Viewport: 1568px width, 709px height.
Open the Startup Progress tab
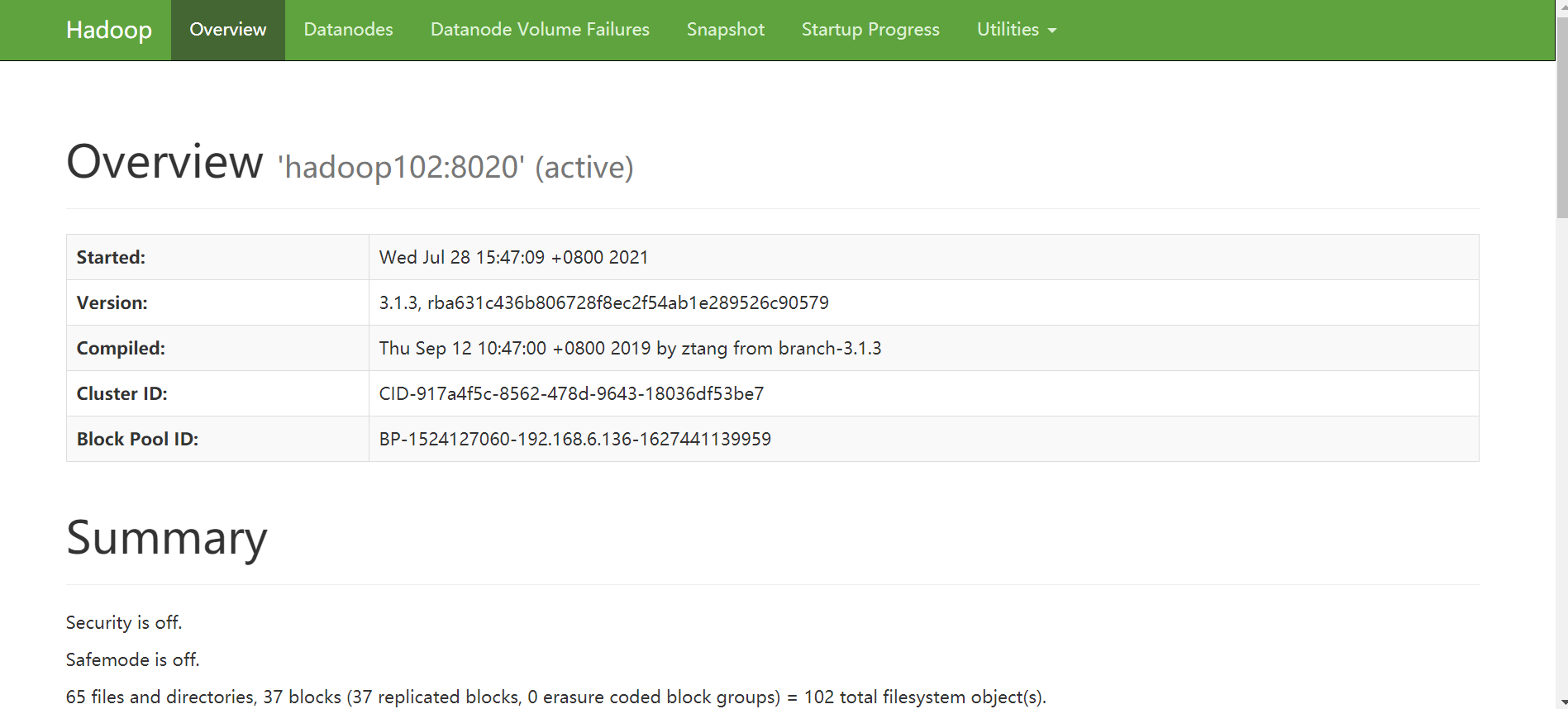(x=870, y=30)
